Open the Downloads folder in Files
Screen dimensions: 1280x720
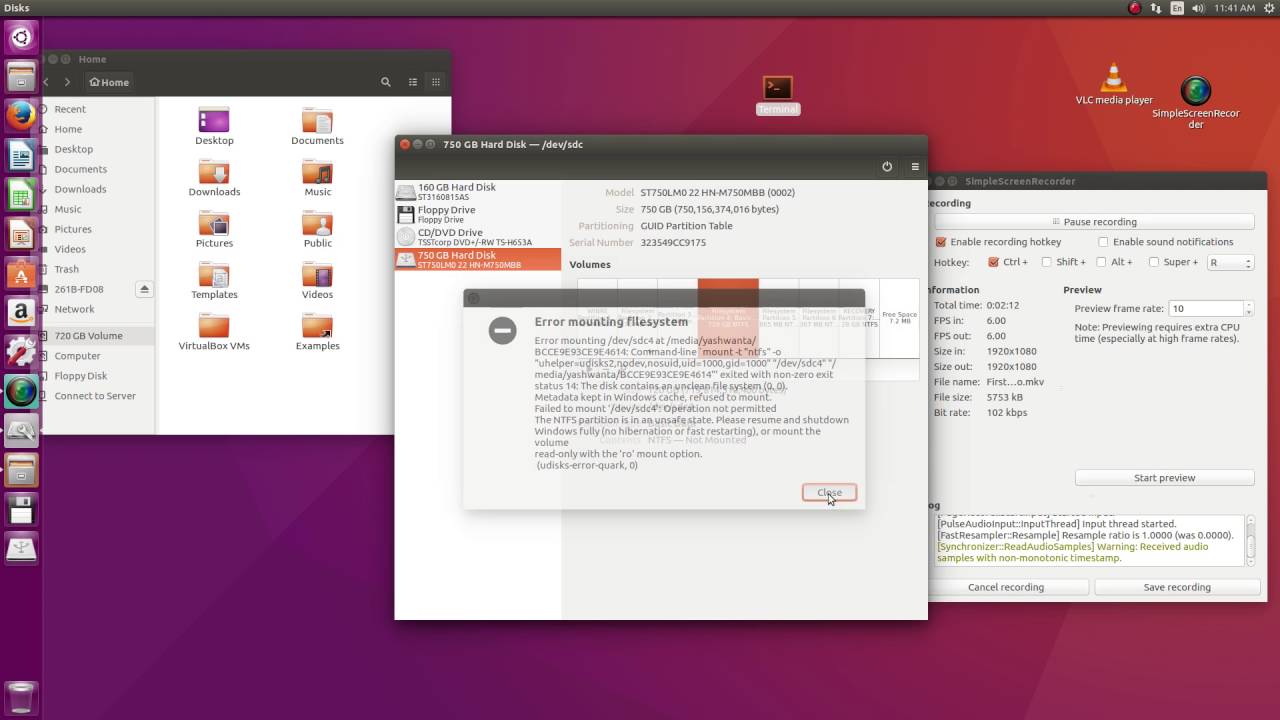tap(214, 179)
